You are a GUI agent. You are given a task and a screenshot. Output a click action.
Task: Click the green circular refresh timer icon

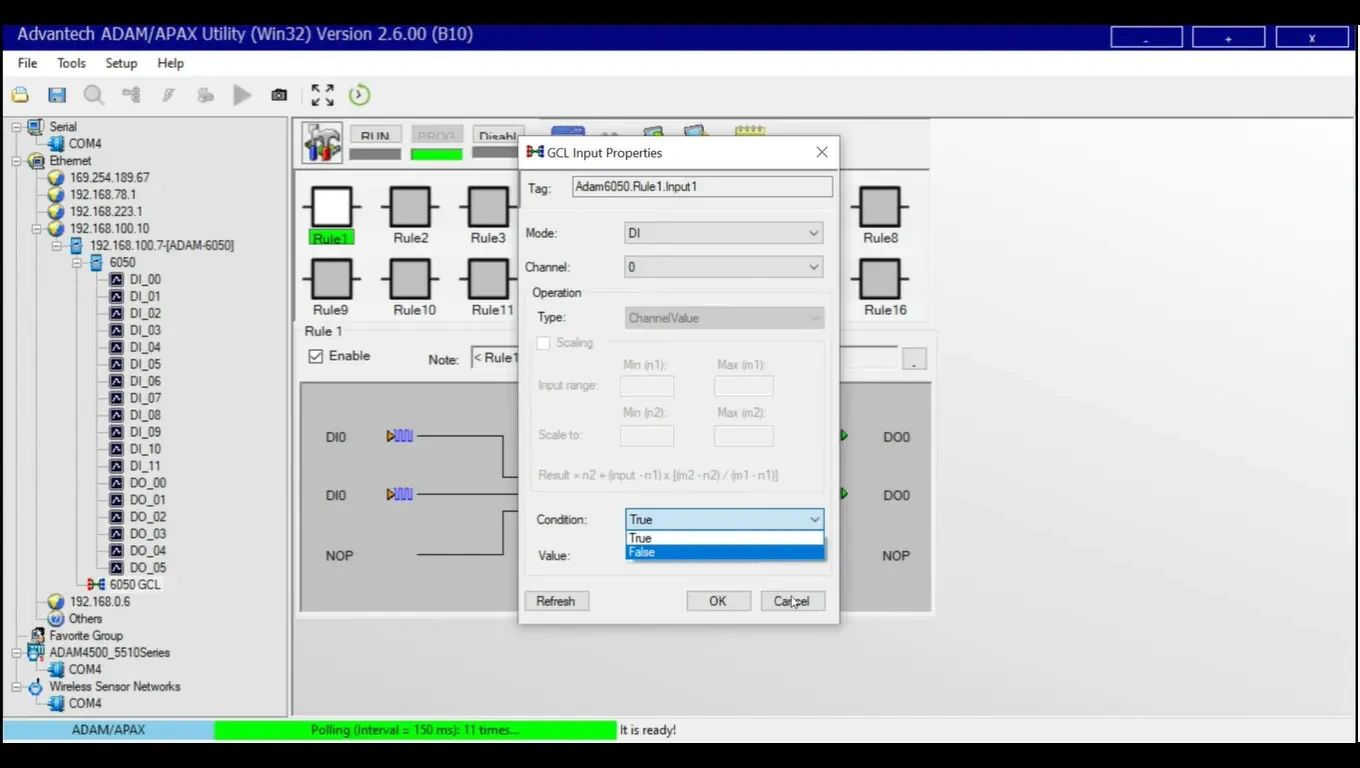pos(359,95)
